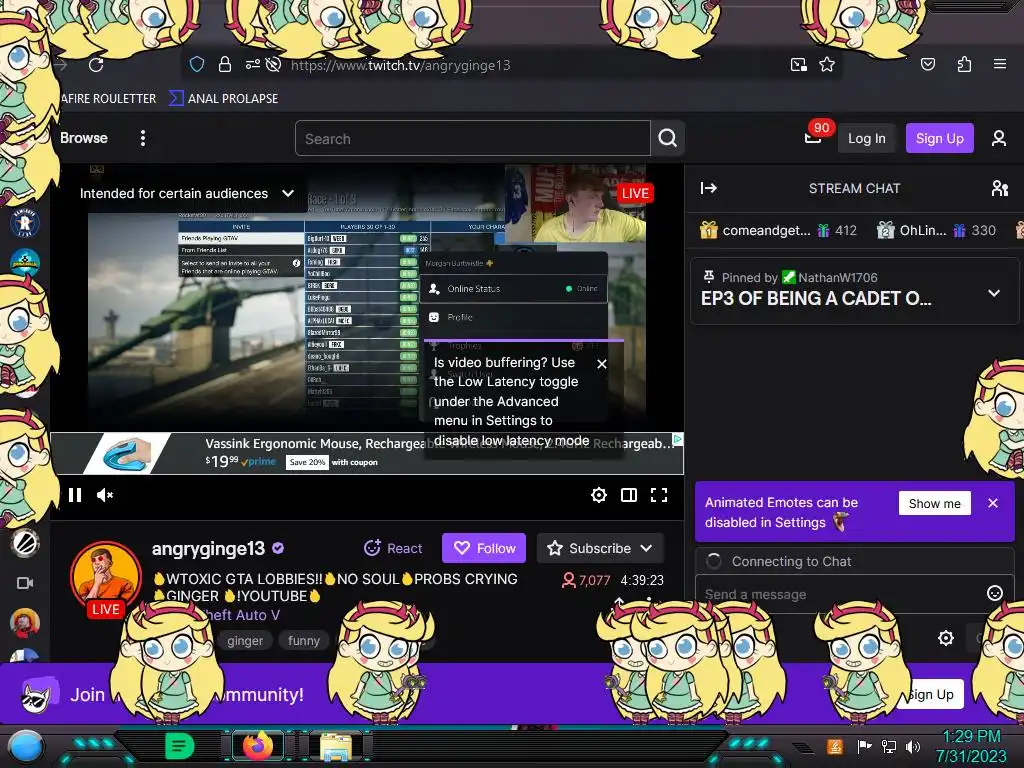Switch to theatre mode icon

point(629,495)
